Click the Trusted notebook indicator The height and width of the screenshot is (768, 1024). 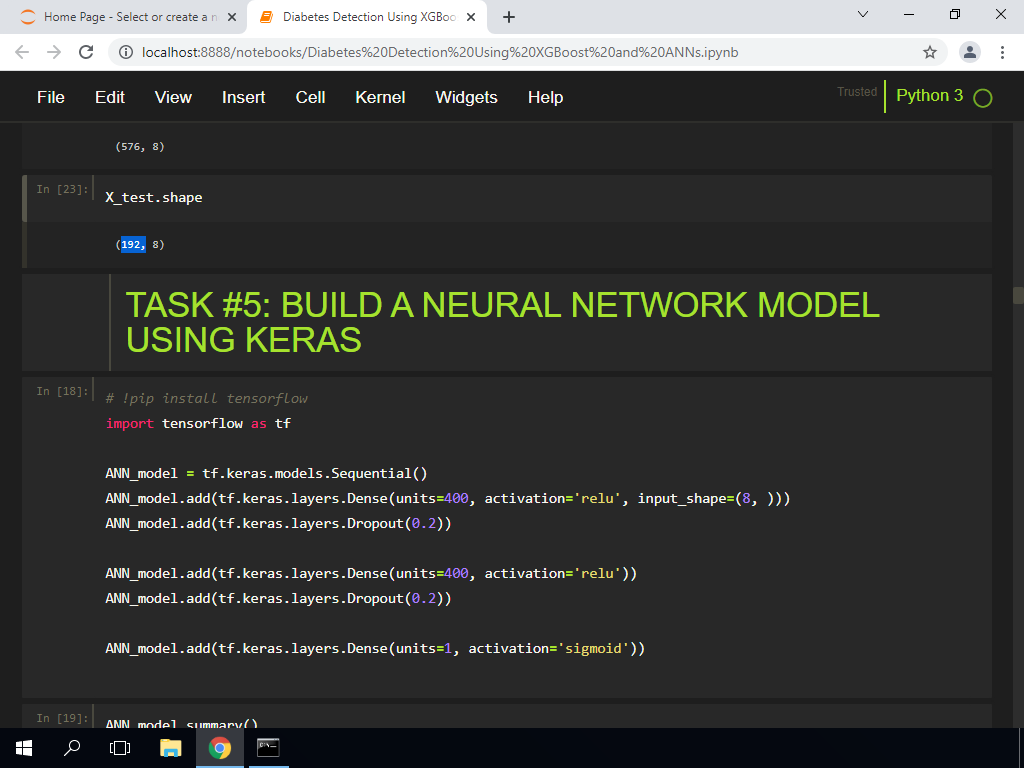[x=856, y=92]
